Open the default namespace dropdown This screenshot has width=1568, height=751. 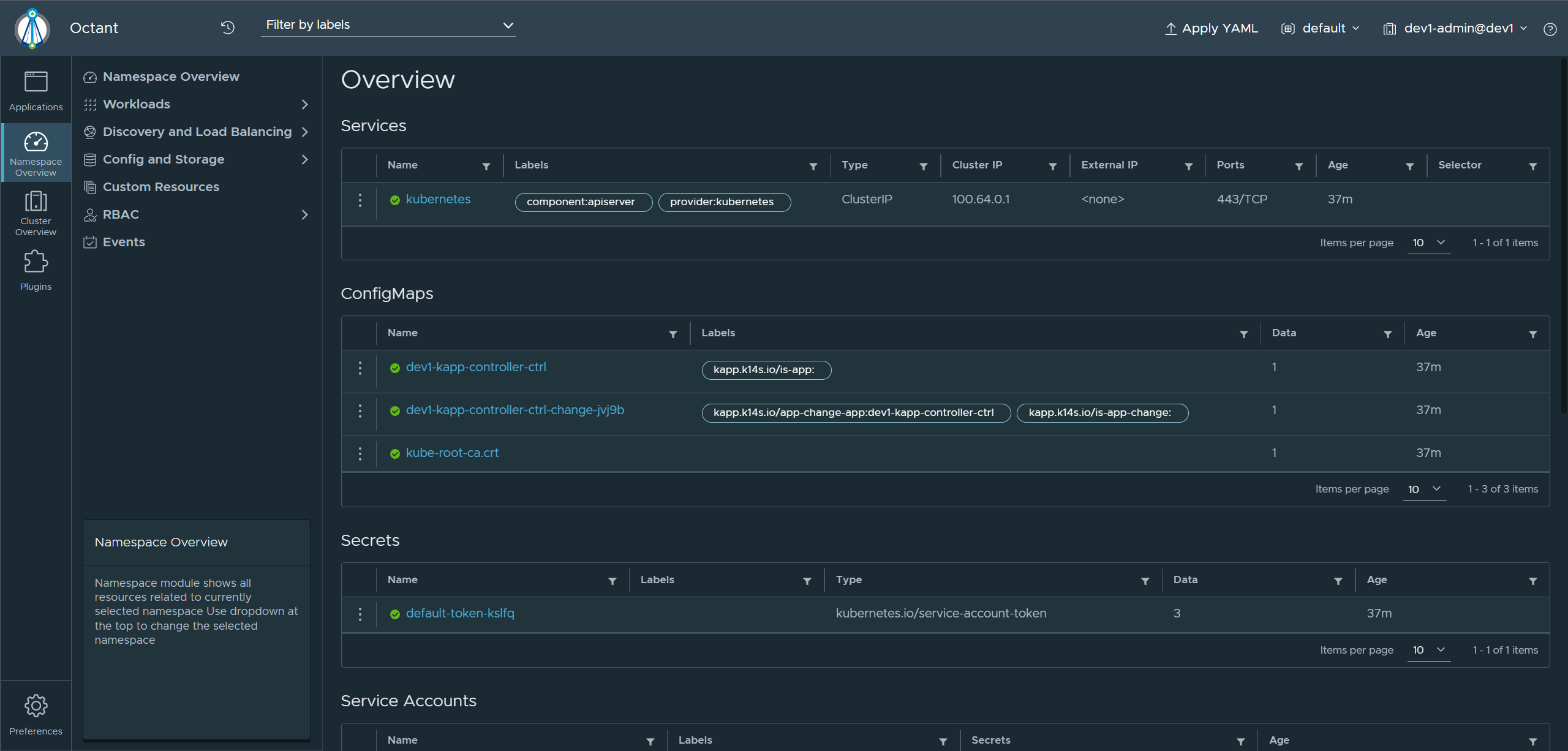(1321, 28)
